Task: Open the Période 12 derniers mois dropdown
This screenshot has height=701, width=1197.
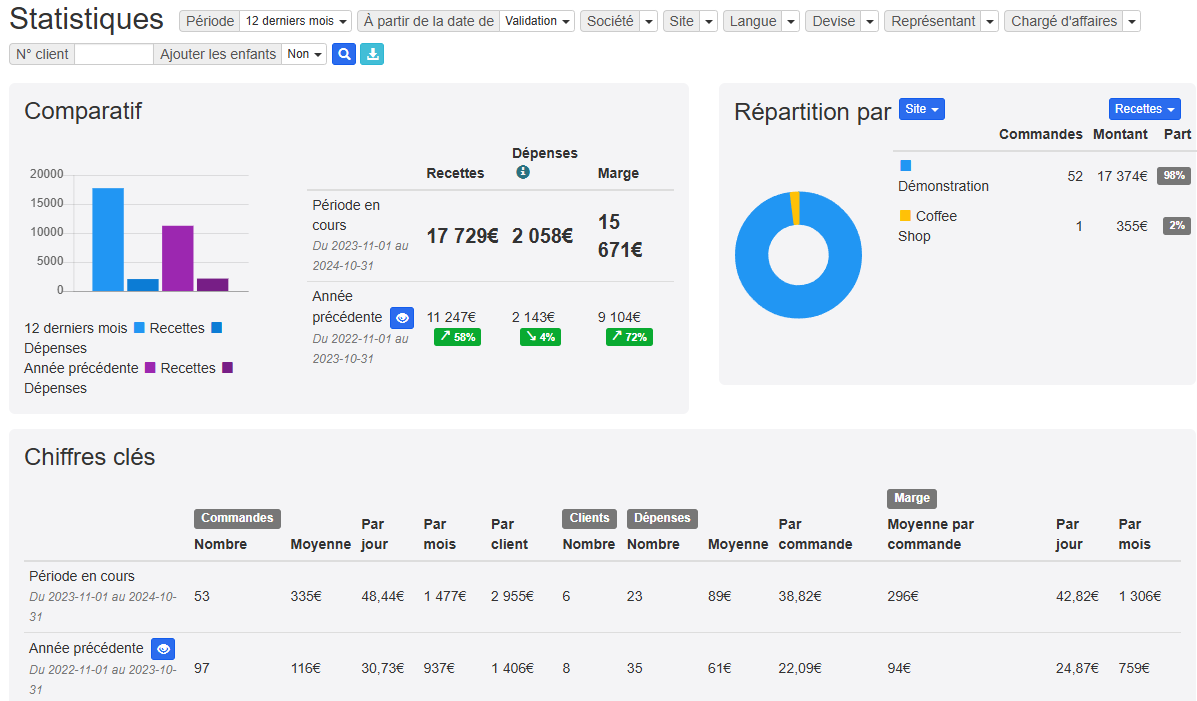Action: pos(295,21)
